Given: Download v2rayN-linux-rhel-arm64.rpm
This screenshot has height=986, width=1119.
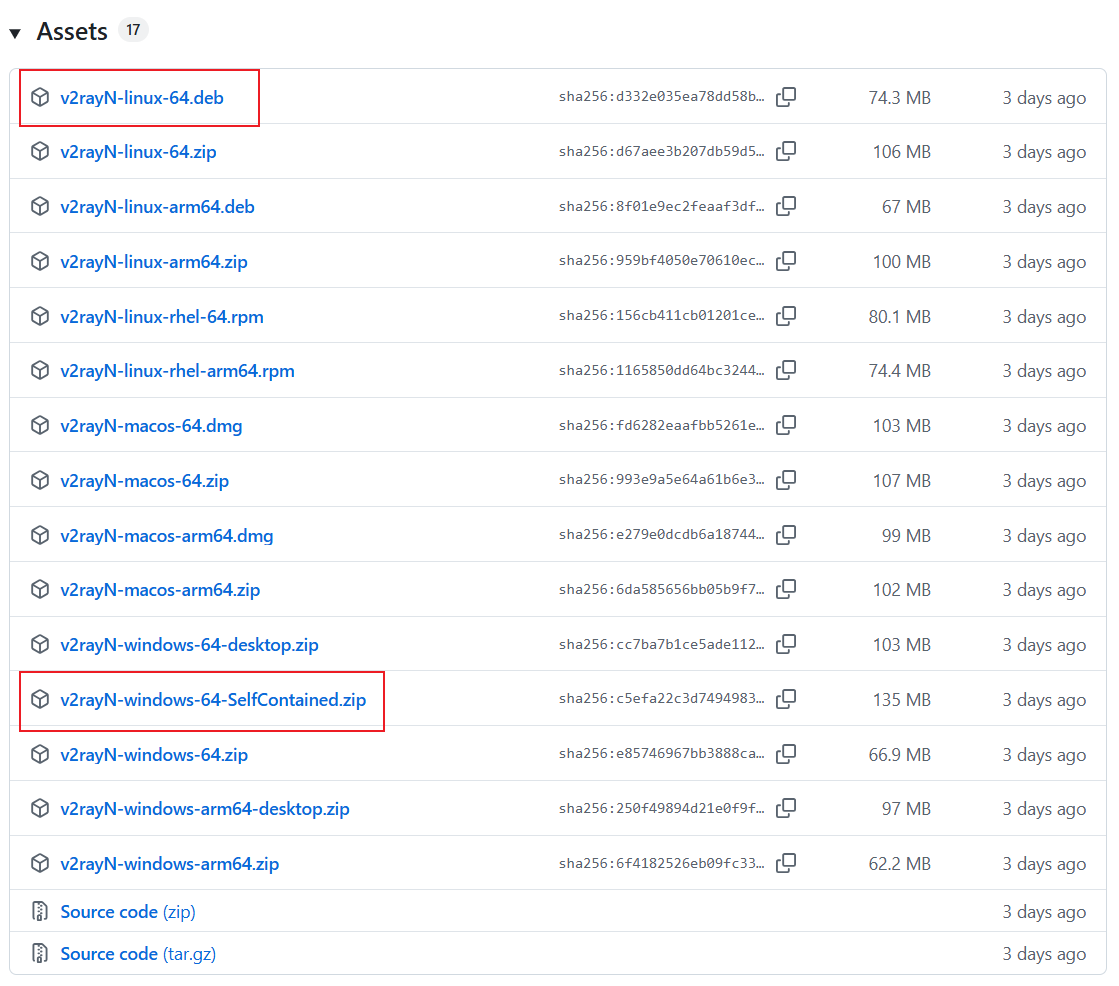Looking at the screenshot, I should tap(177, 371).
